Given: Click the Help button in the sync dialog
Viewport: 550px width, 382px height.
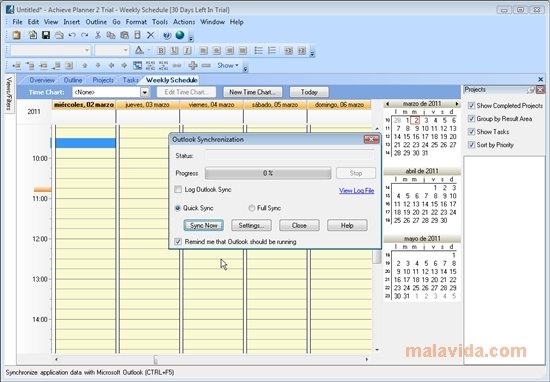Looking at the screenshot, I should click(347, 226).
